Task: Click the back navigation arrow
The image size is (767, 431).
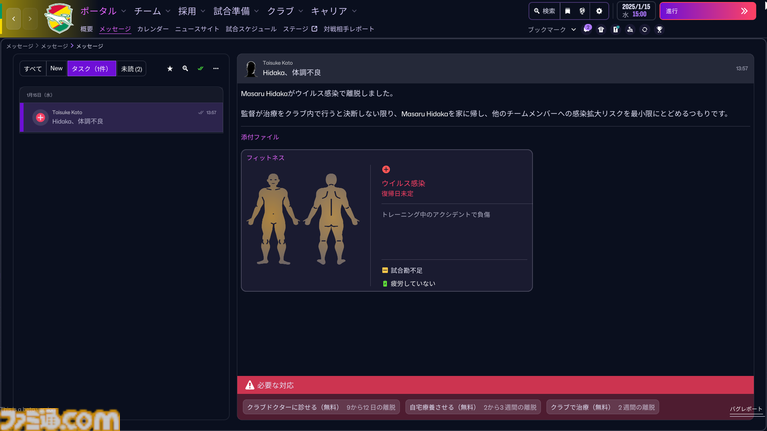Action: coord(14,19)
